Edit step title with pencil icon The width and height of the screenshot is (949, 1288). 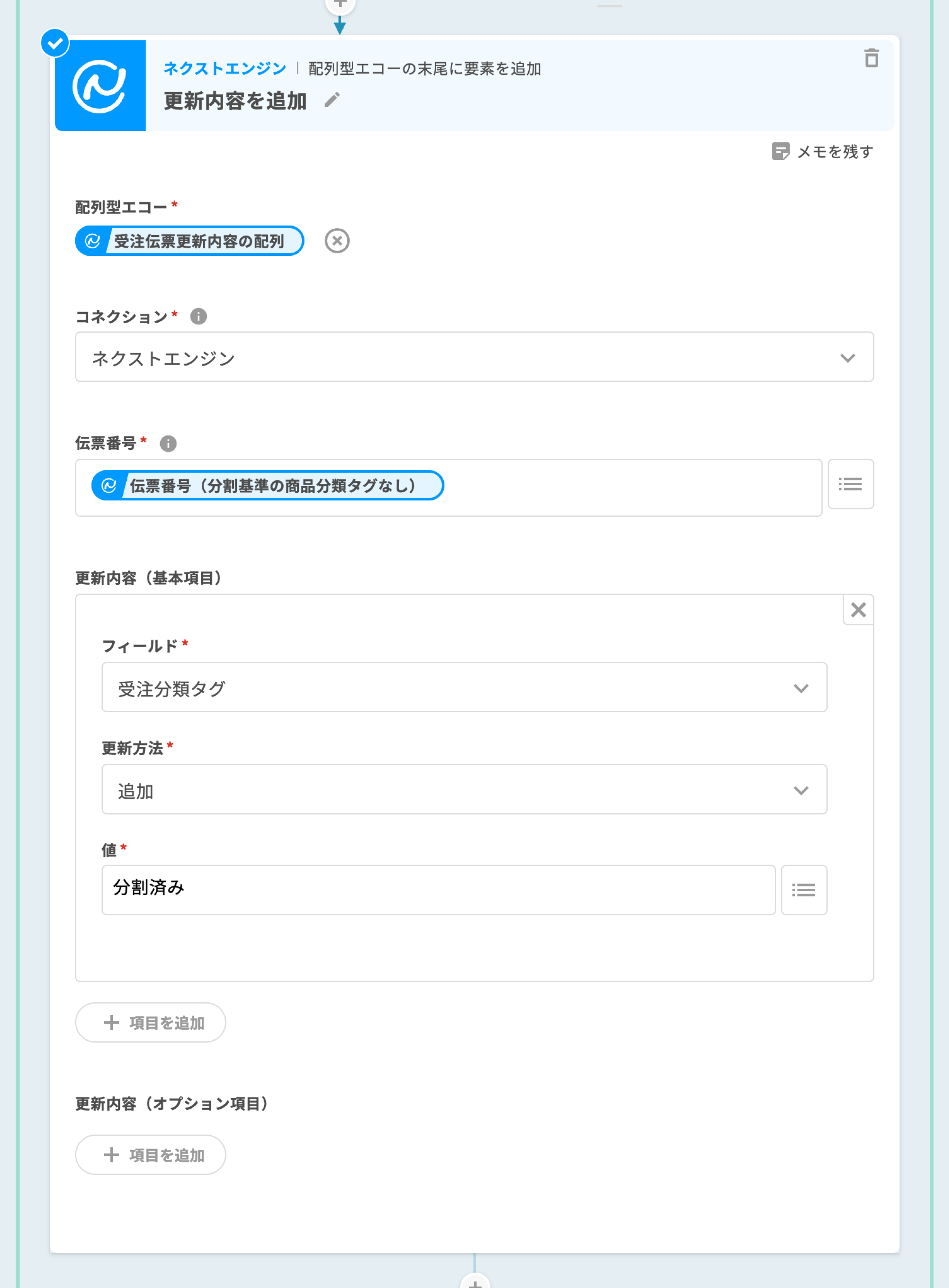click(x=332, y=100)
